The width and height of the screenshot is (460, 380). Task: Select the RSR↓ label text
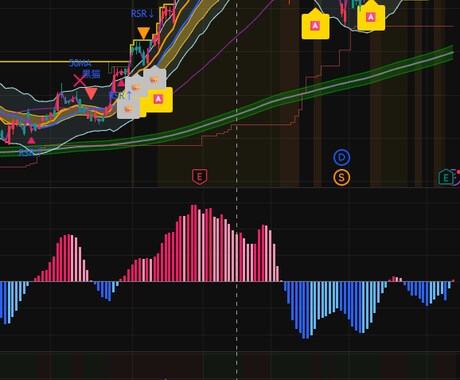click(x=142, y=14)
